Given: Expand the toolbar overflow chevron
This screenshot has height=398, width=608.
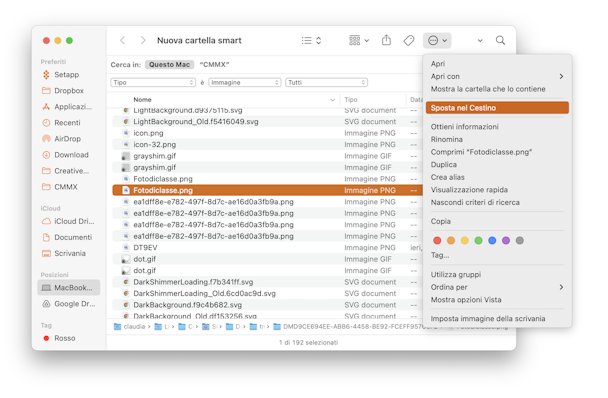Looking at the screenshot, I should 480,40.
